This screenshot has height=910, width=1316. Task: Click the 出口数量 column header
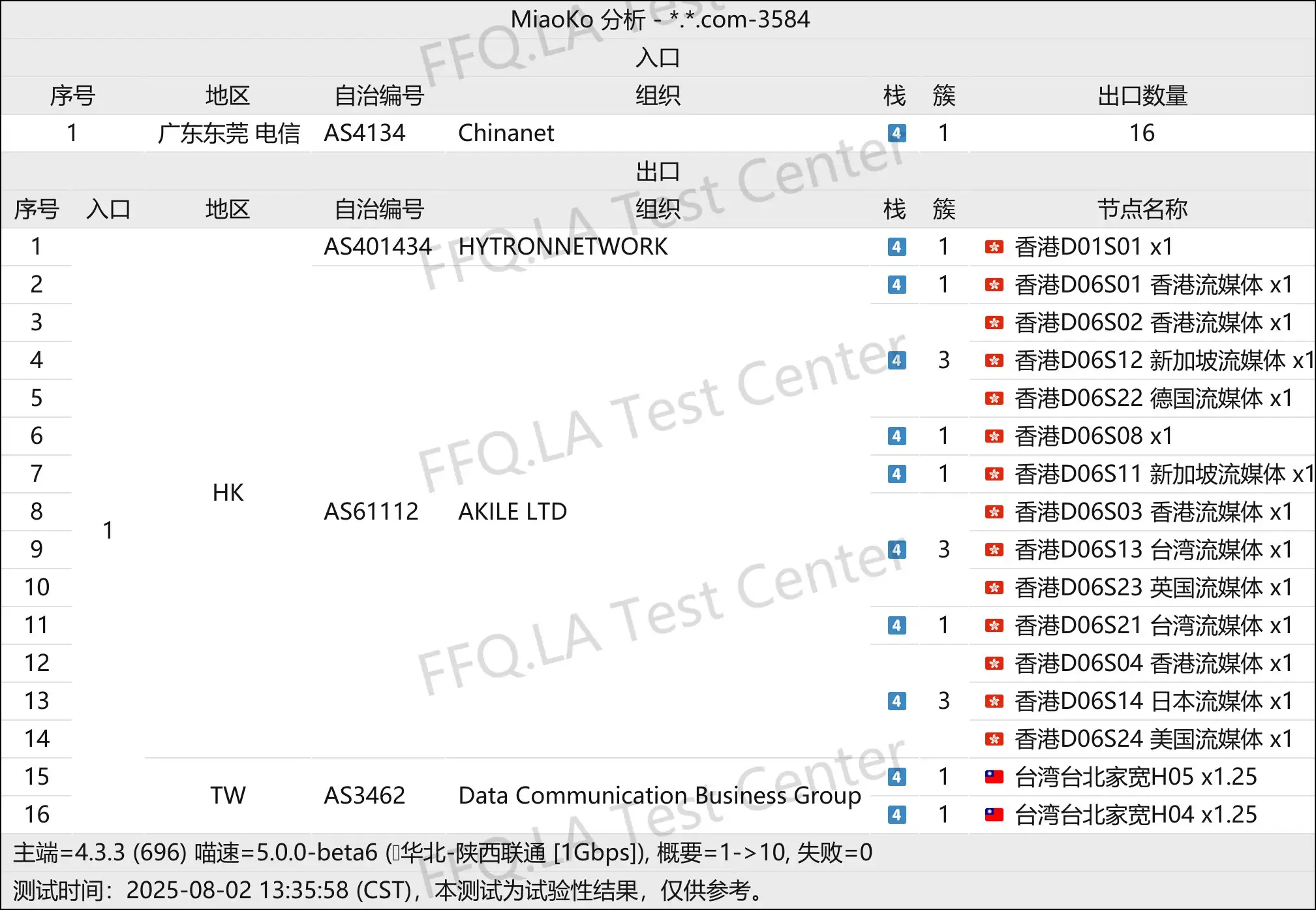1142,96
